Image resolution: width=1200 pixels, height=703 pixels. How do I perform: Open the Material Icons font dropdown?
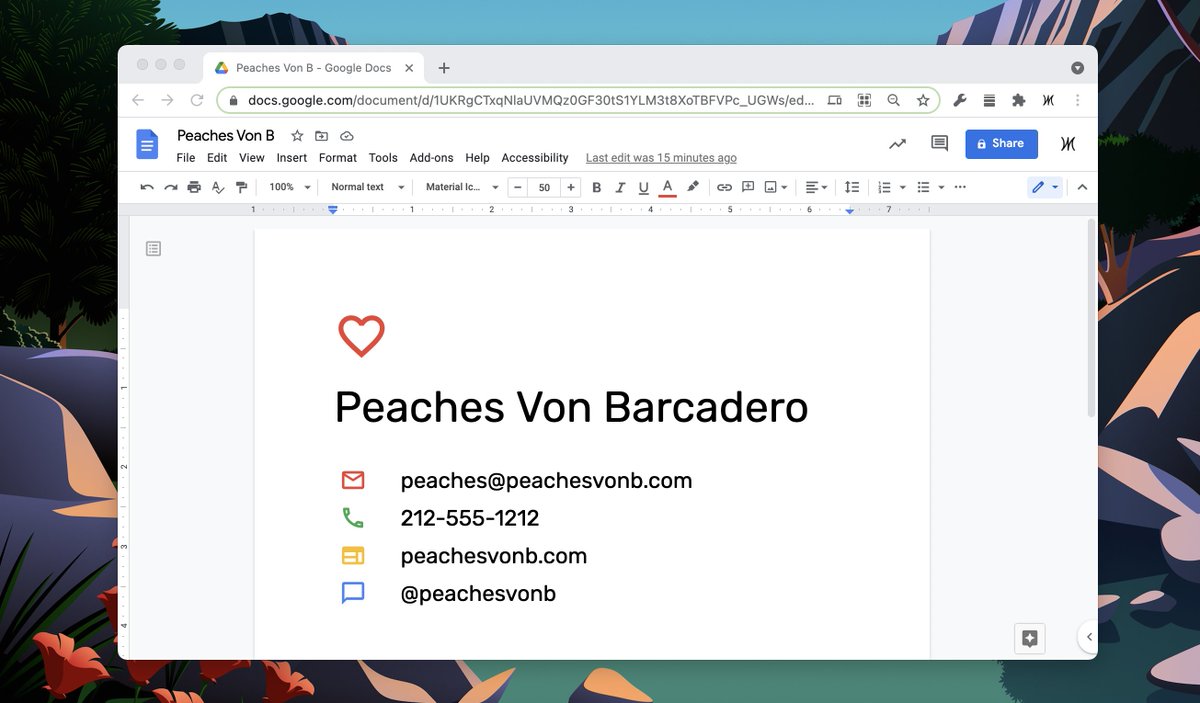(462, 187)
